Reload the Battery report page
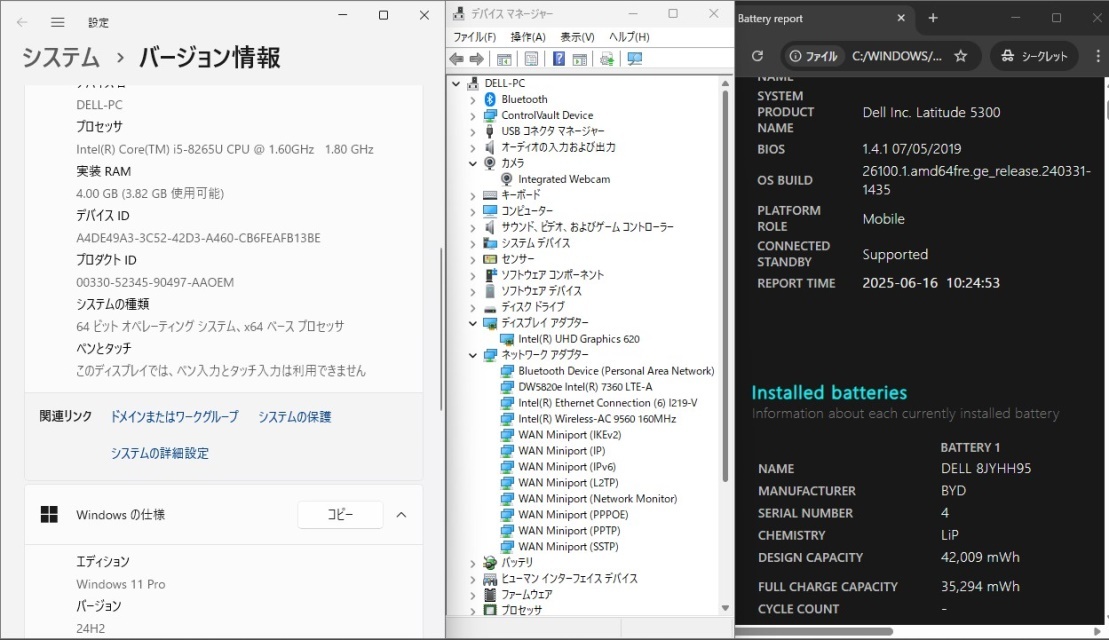This screenshot has width=1109, height=640. click(x=757, y=56)
